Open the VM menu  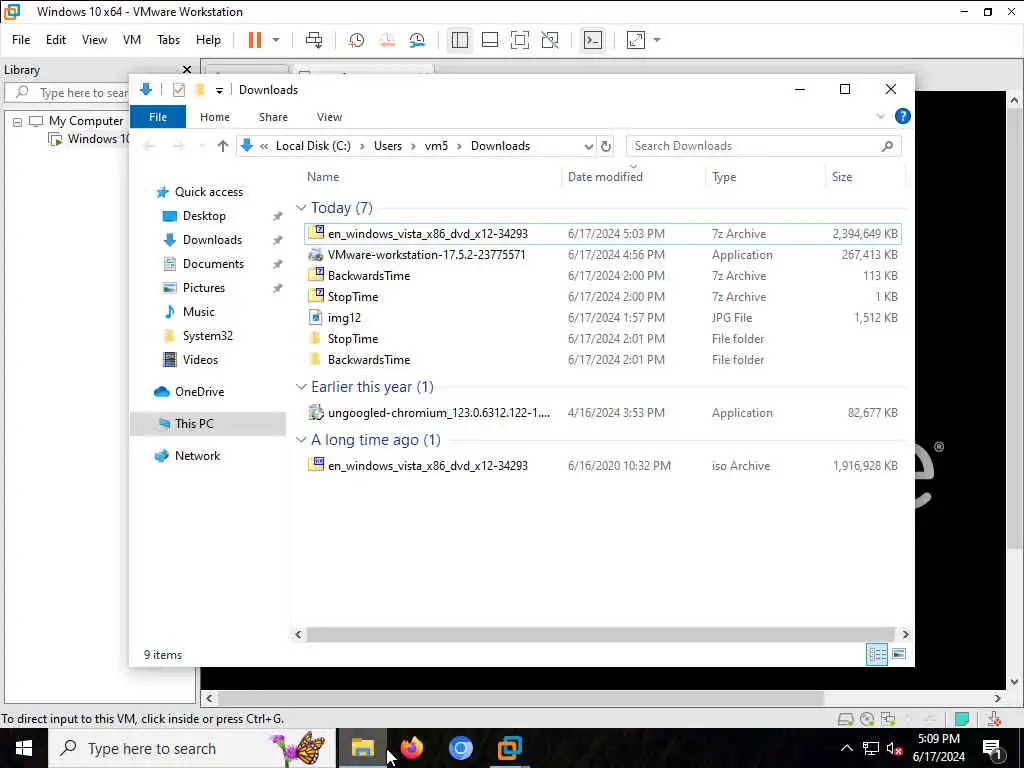pyautogui.click(x=132, y=40)
